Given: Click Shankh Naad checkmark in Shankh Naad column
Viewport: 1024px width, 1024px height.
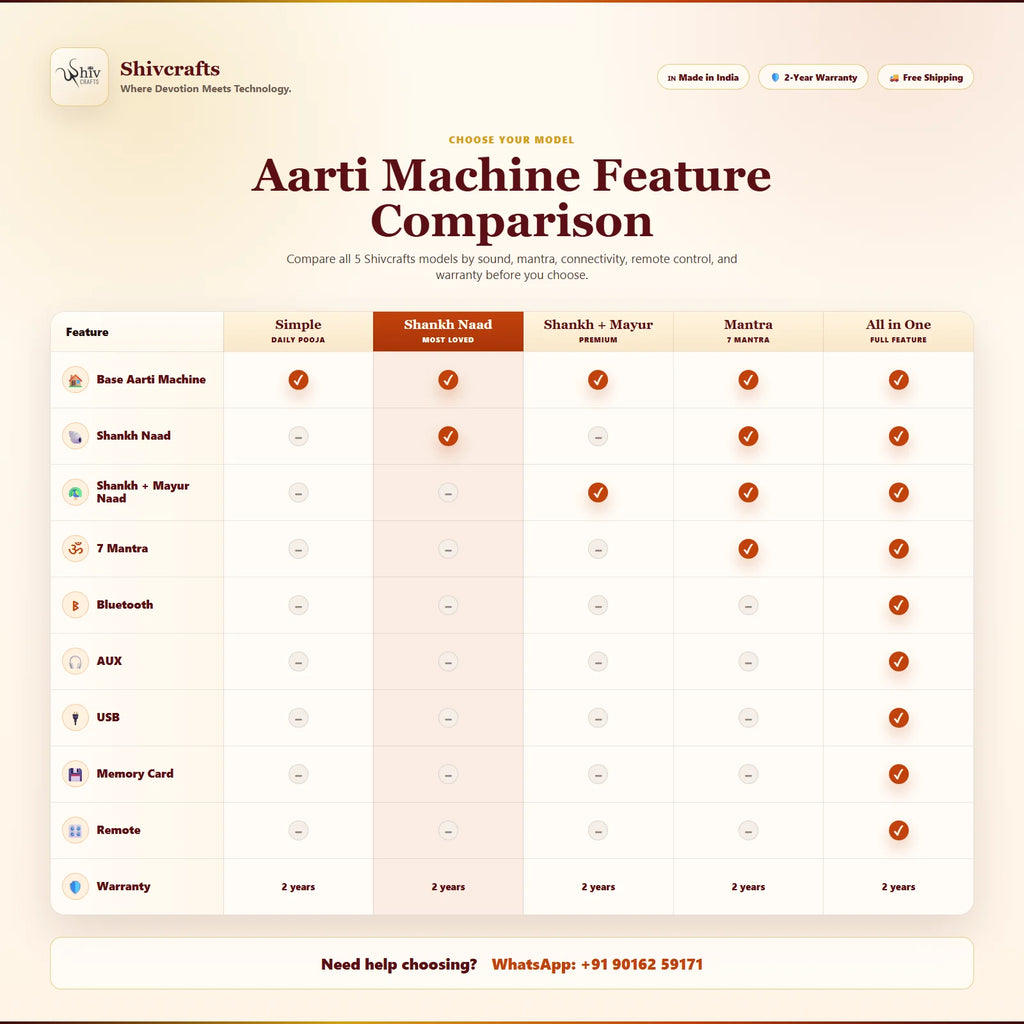Looking at the screenshot, I should (x=448, y=436).
